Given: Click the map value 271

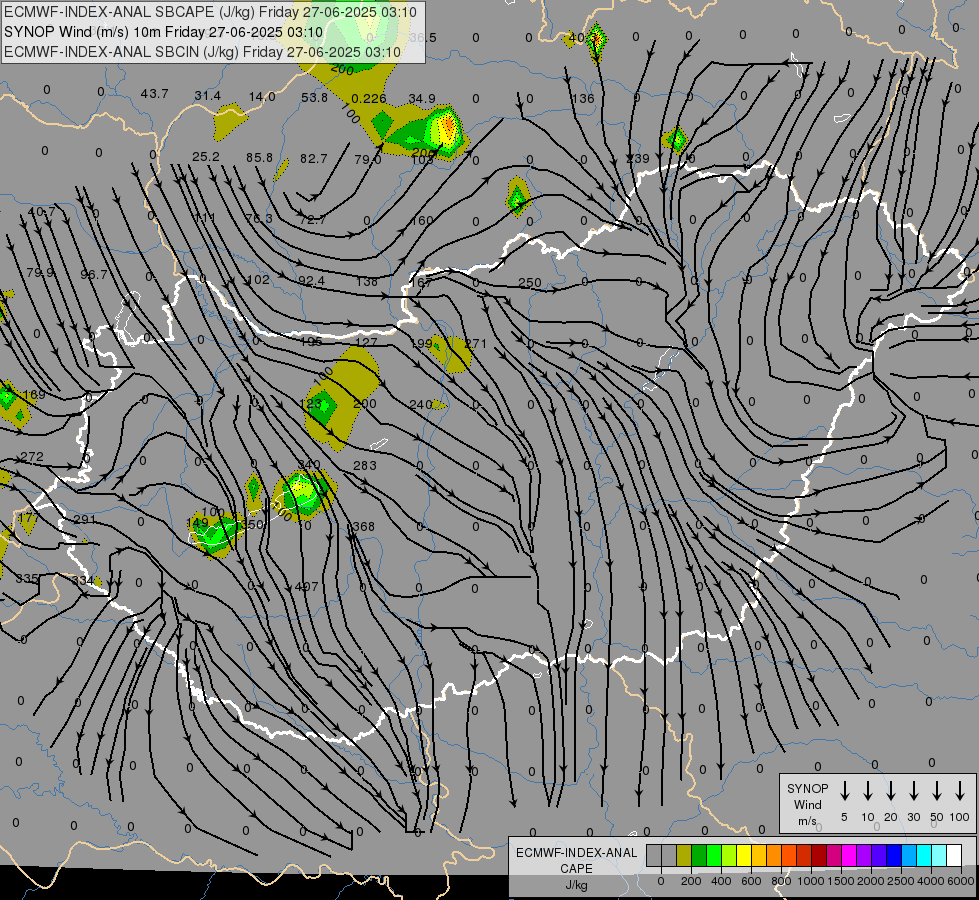Looking at the screenshot, I should click(475, 344).
